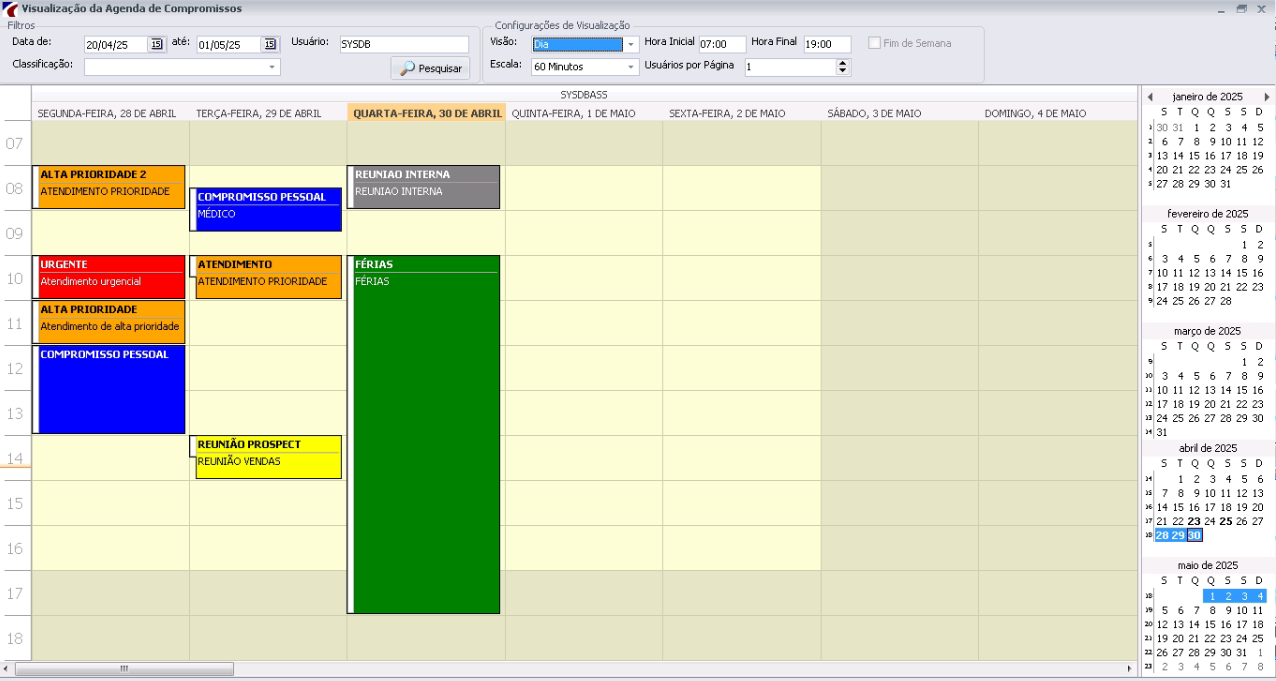Open the Escala dropdown showing 60 Minutos
The width and height of the screenshot is (1276, 681).
click(x=631, y=67)
